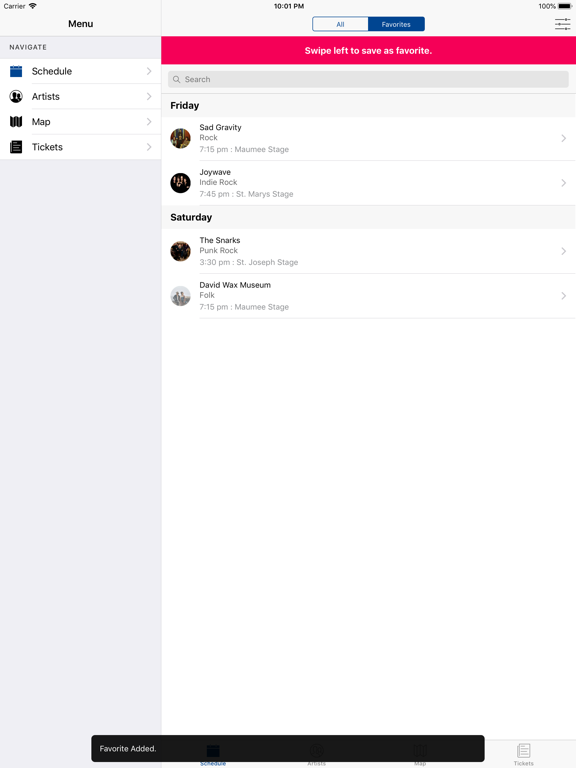Click the Joywave title text
This screenshot has width=576, height=768.
tap(215, 172)
